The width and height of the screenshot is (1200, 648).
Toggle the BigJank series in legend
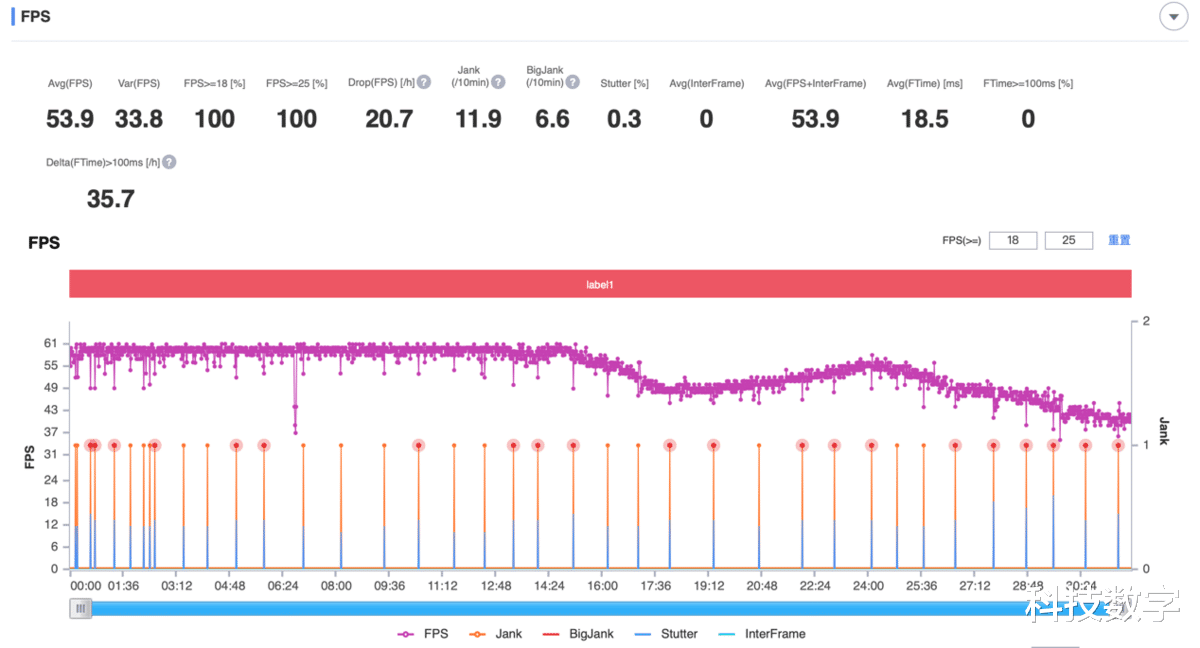[578, 634]
